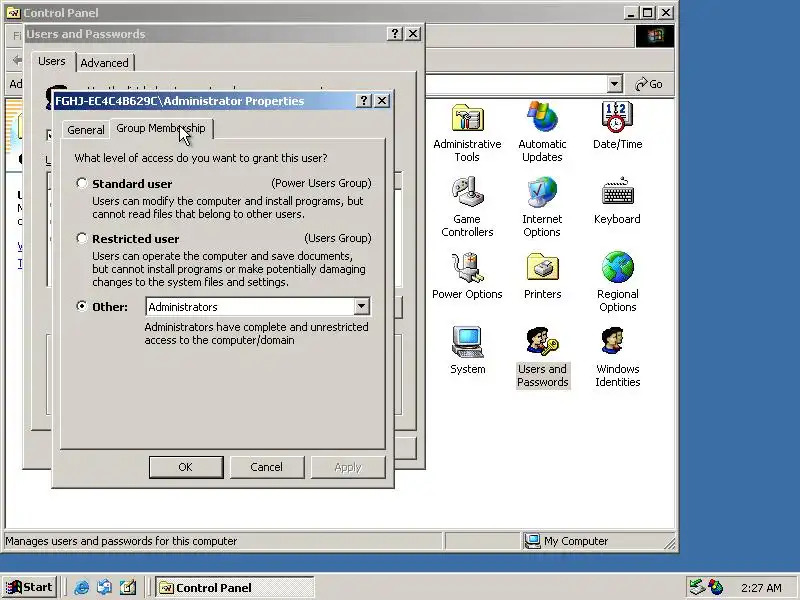Click Show Desktop quick launch icon
Screen dimensions: 800x600
128,588
